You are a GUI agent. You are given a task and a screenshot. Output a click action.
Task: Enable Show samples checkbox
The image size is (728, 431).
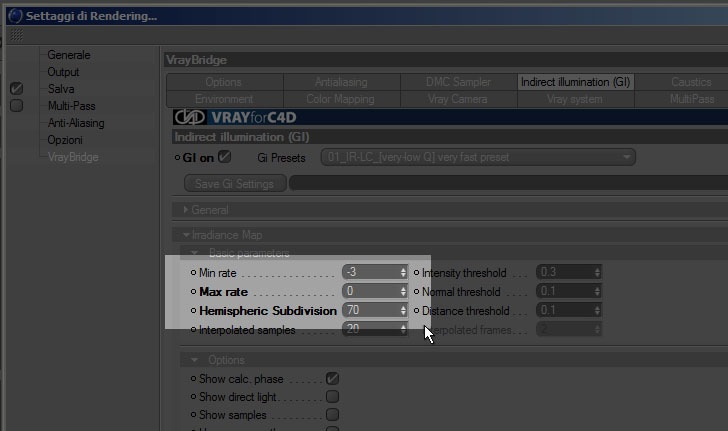click(332, 414)
